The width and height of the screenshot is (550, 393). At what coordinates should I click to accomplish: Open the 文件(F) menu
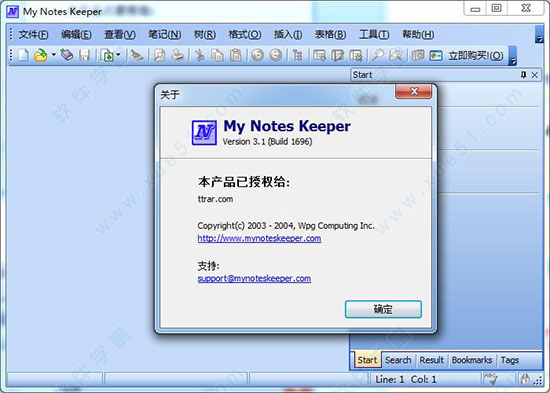(x=33, y=34)
